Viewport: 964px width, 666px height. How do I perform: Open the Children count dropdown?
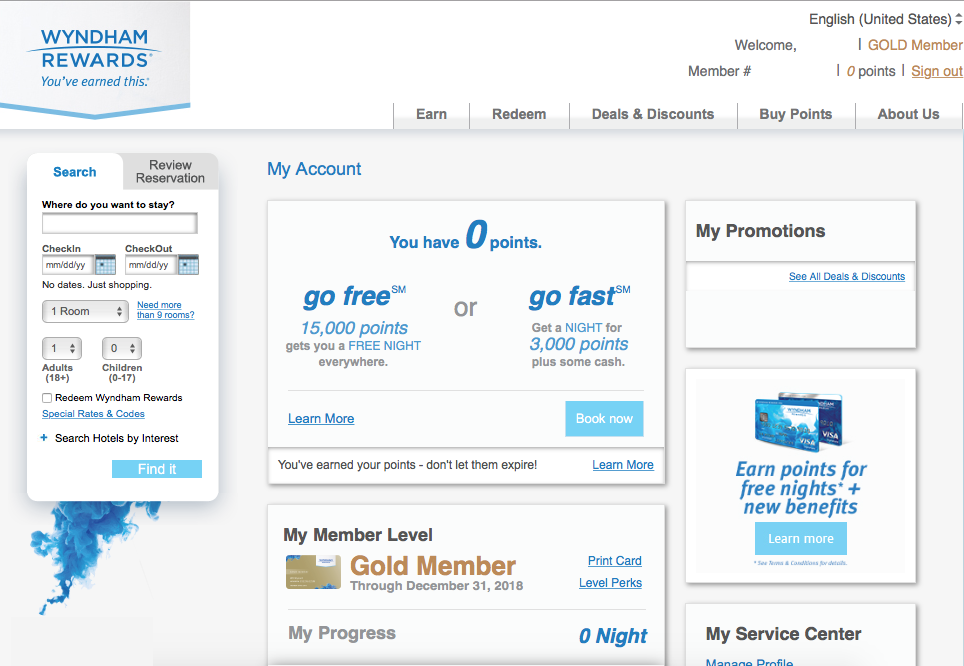click(122, 349)
